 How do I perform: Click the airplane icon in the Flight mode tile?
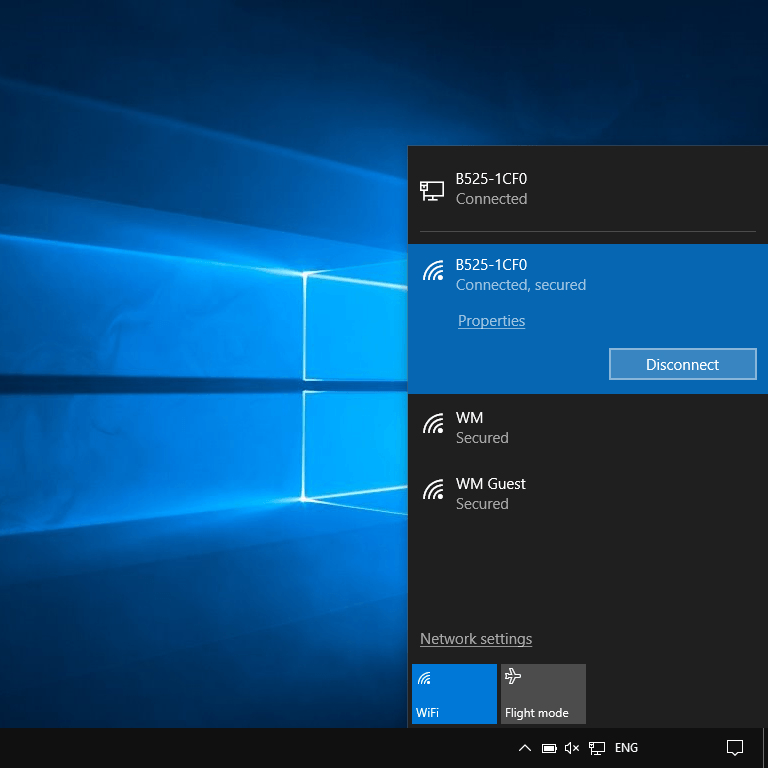(x=514, y=677)
